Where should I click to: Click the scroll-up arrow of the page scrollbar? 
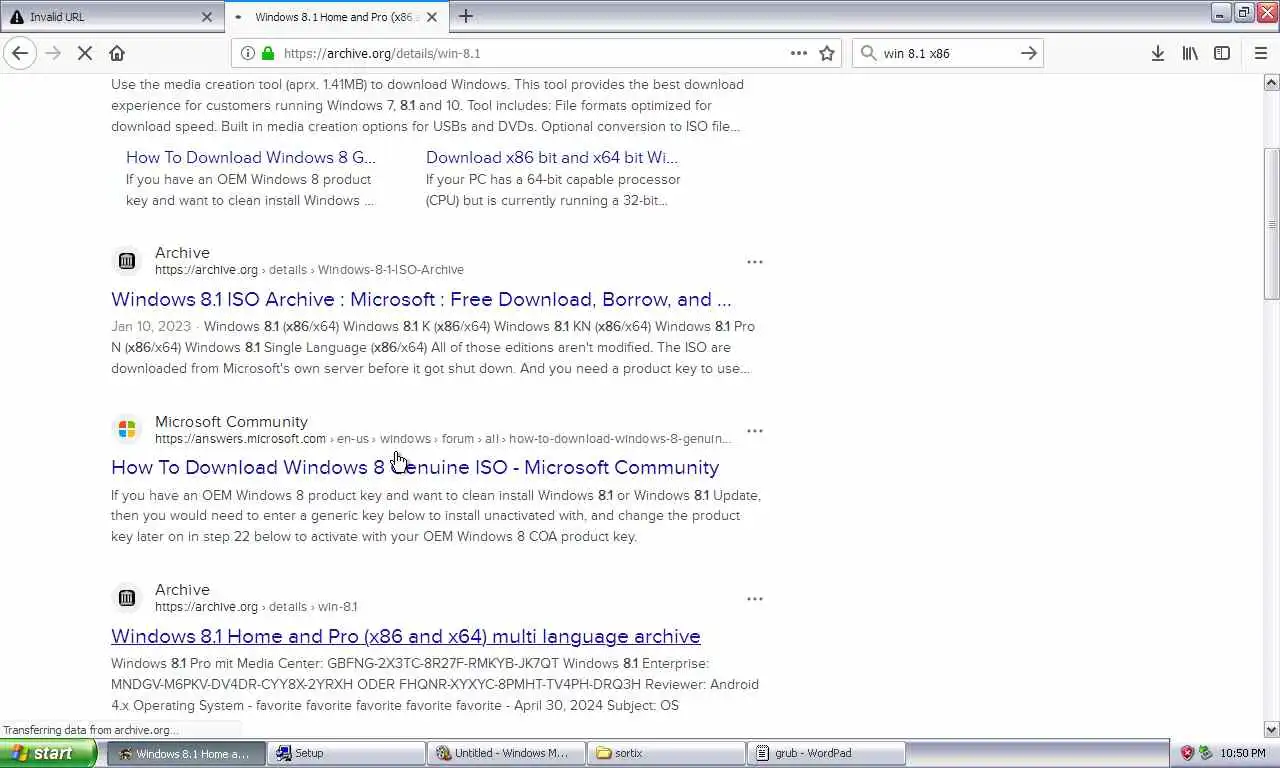pos(1272,82)
